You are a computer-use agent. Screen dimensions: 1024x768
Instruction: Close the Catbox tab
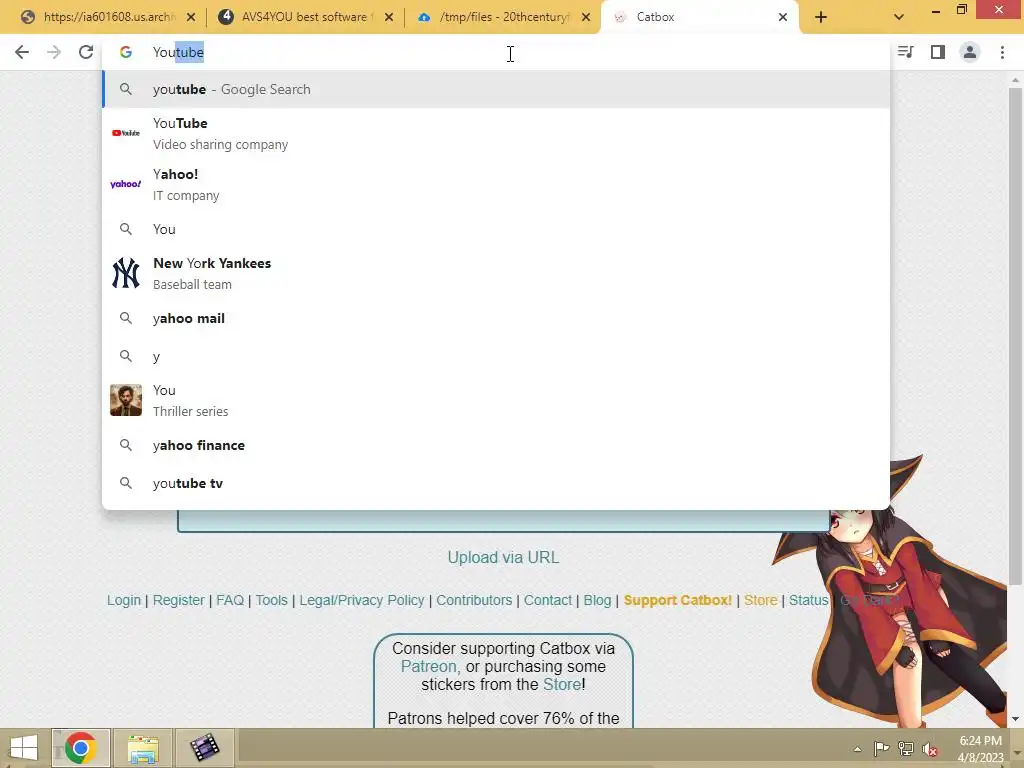pyautogui.click(x=783, y=17)
